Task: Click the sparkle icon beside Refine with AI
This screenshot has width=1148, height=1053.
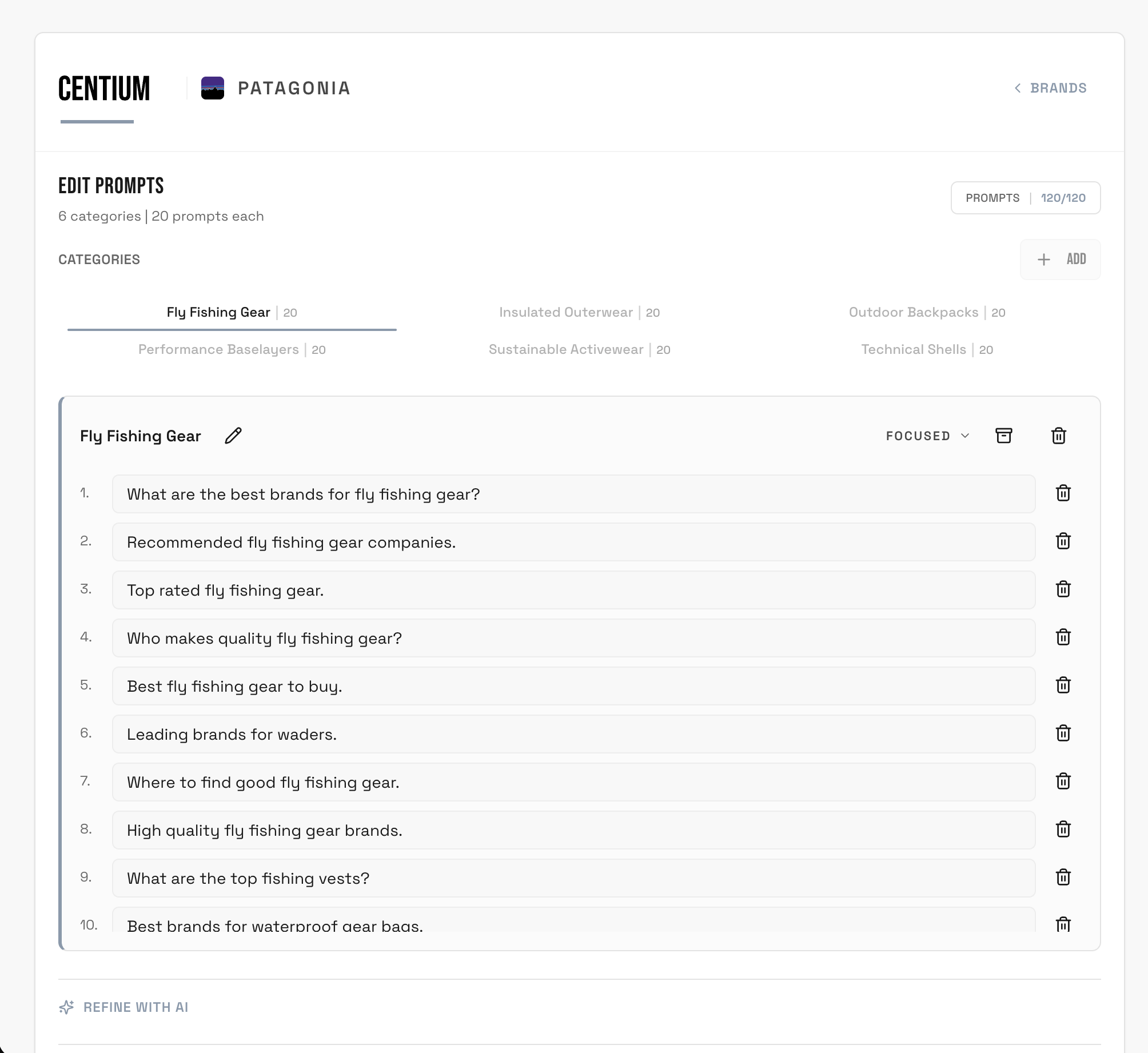Action: 67,1007
